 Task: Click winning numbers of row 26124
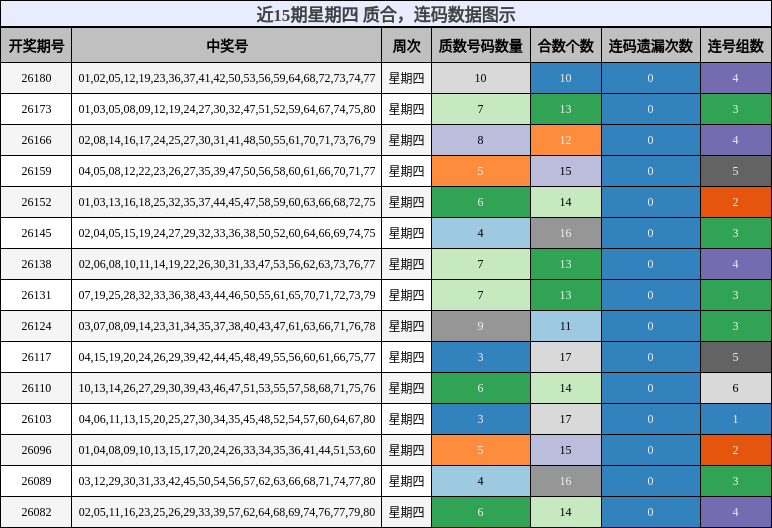(x=226, y=326)
